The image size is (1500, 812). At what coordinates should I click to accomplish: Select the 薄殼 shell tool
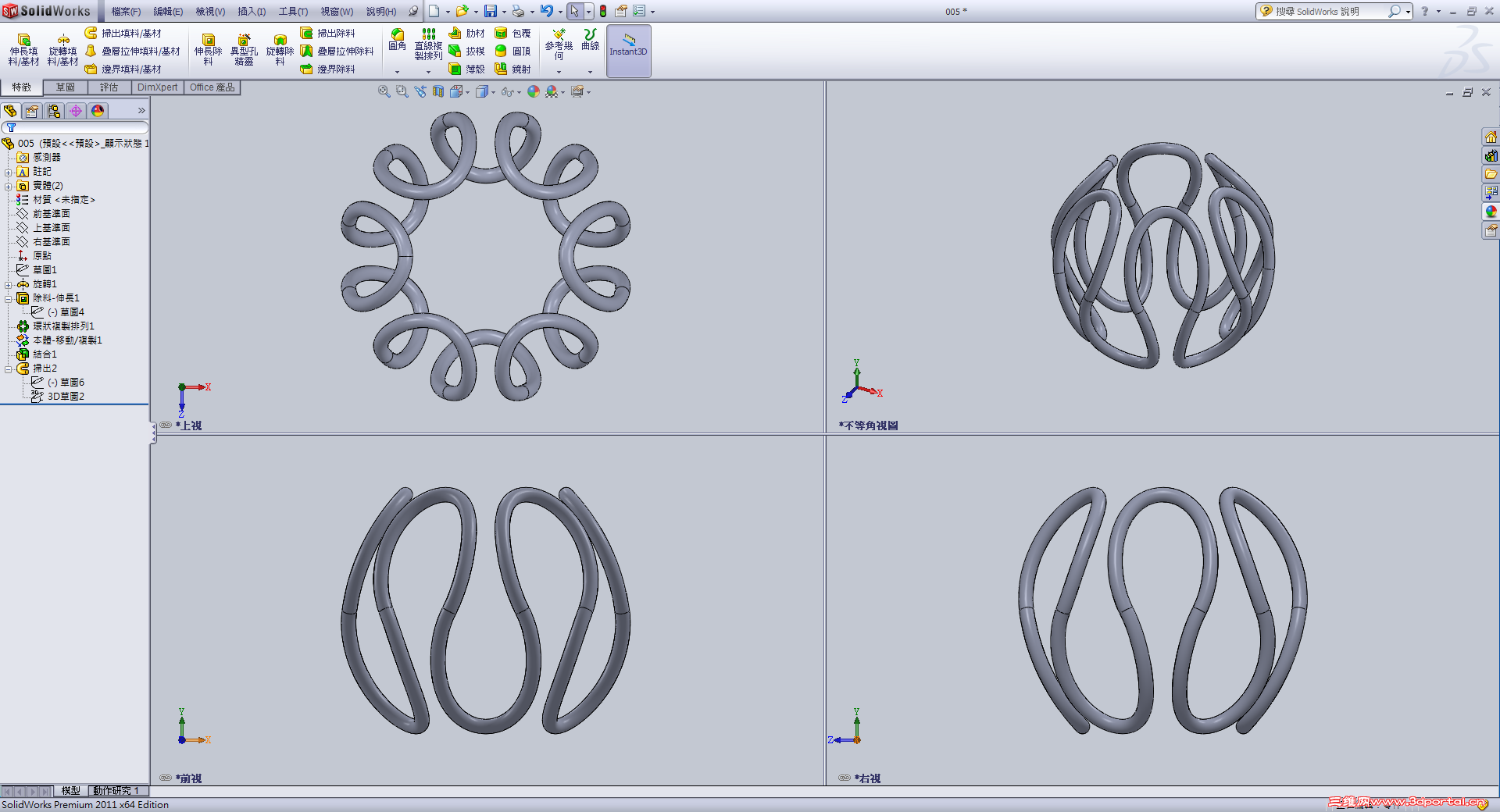466,69
